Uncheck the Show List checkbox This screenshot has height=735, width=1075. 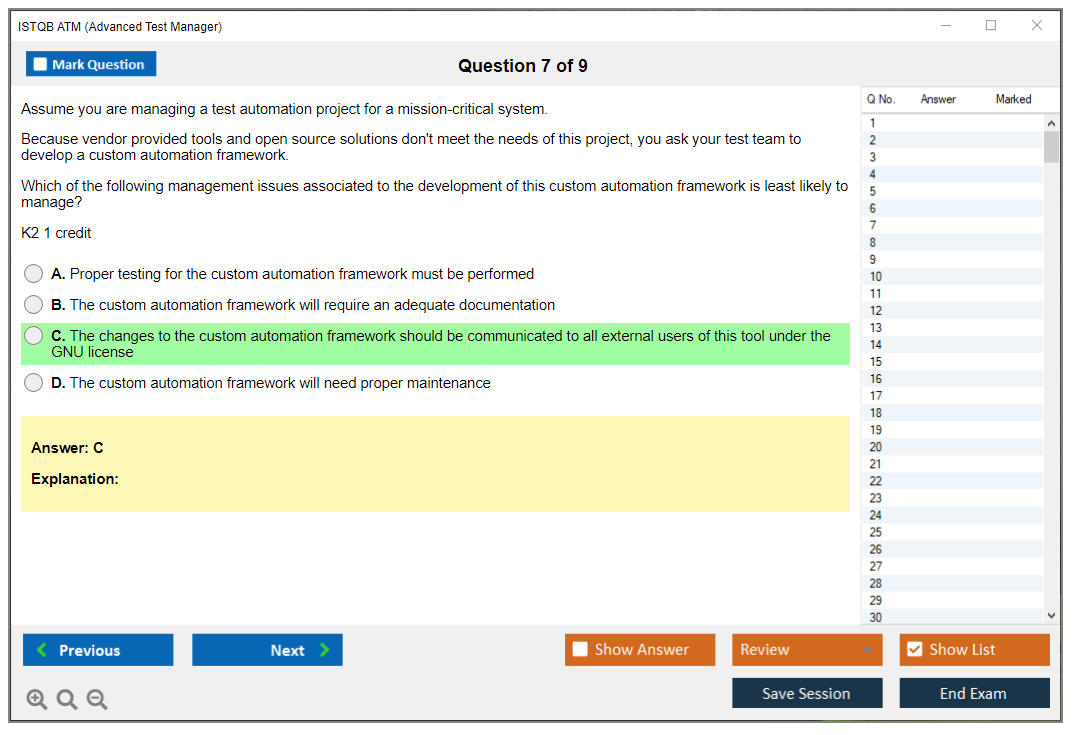coord(914,650)
